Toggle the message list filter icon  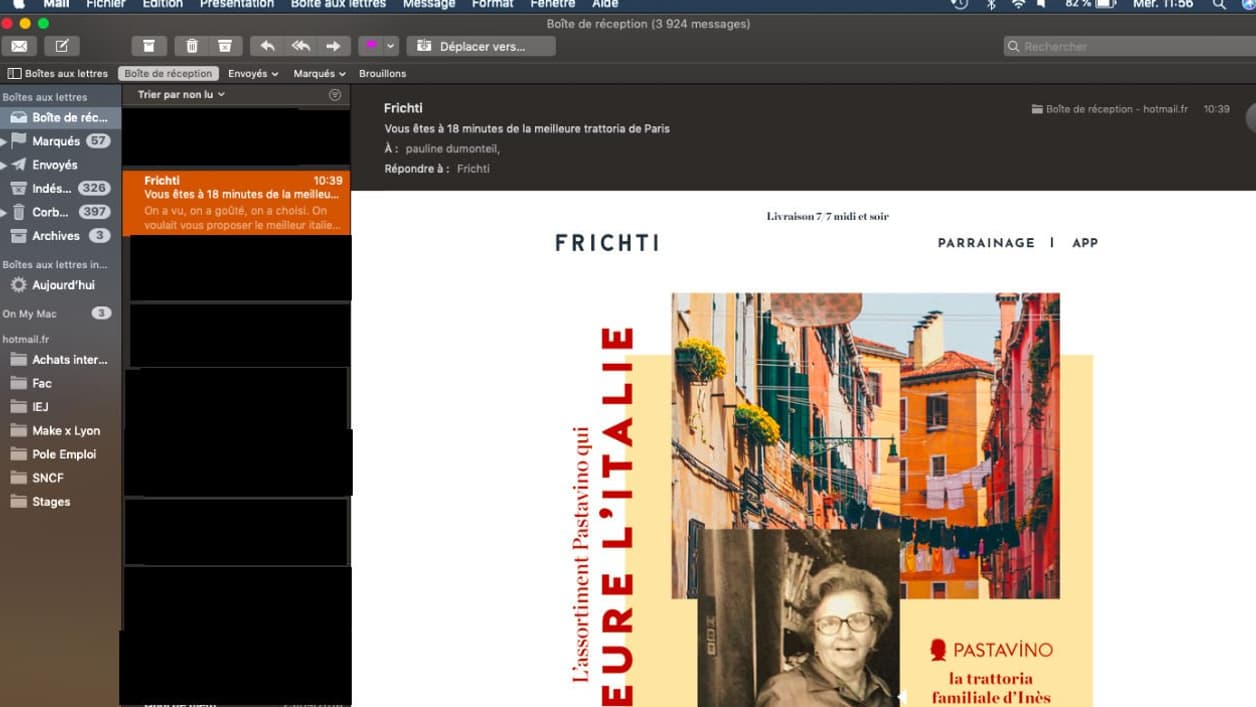point(335,95)
